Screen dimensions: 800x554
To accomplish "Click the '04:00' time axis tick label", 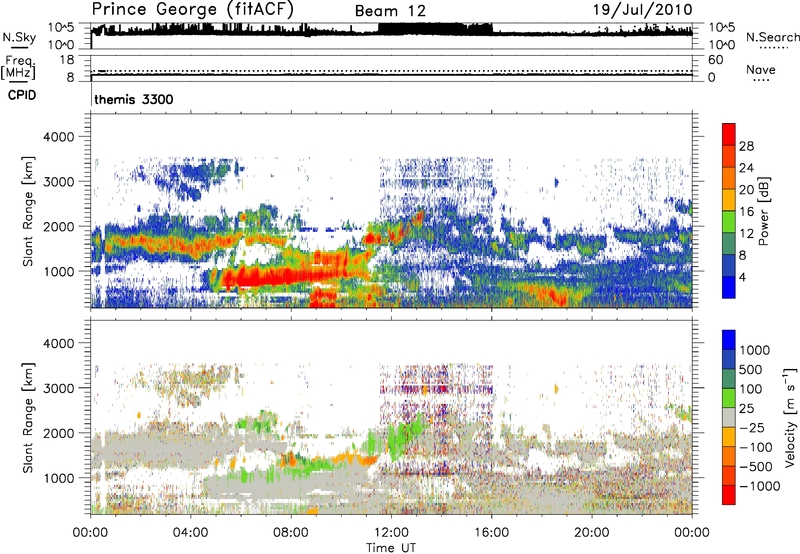I will [190, 533].
